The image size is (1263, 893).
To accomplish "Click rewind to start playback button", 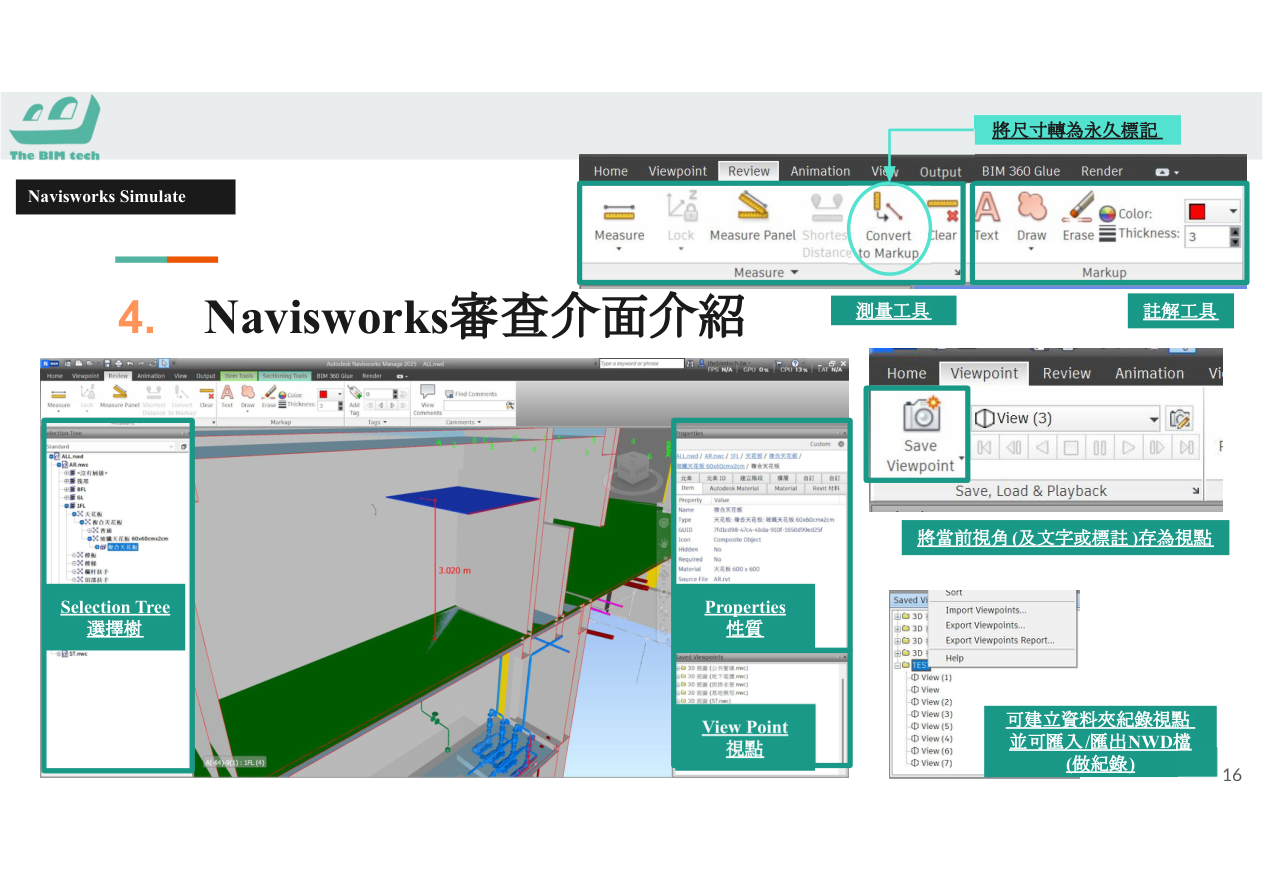I will coord(984,447).
